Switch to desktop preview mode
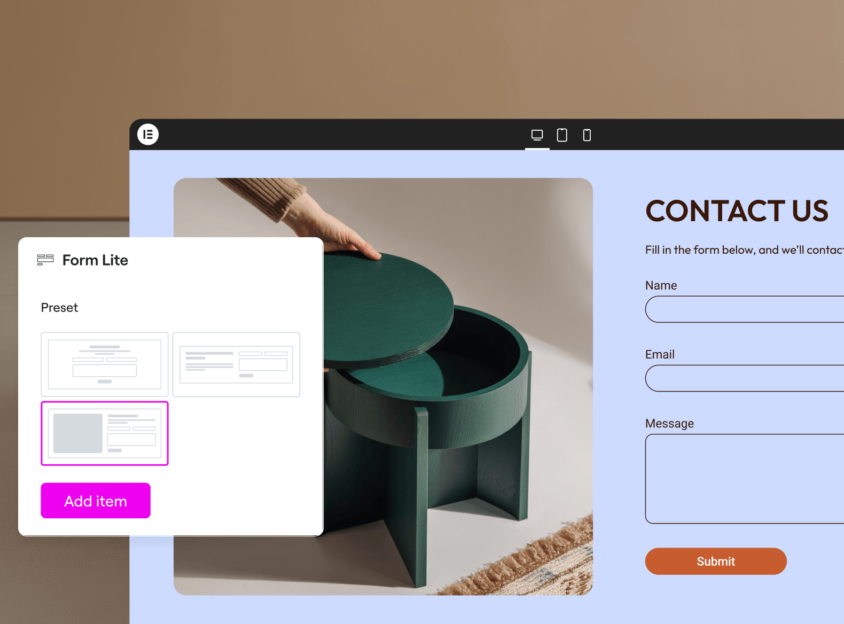The image size is (844, 624). tap(537, 135)
